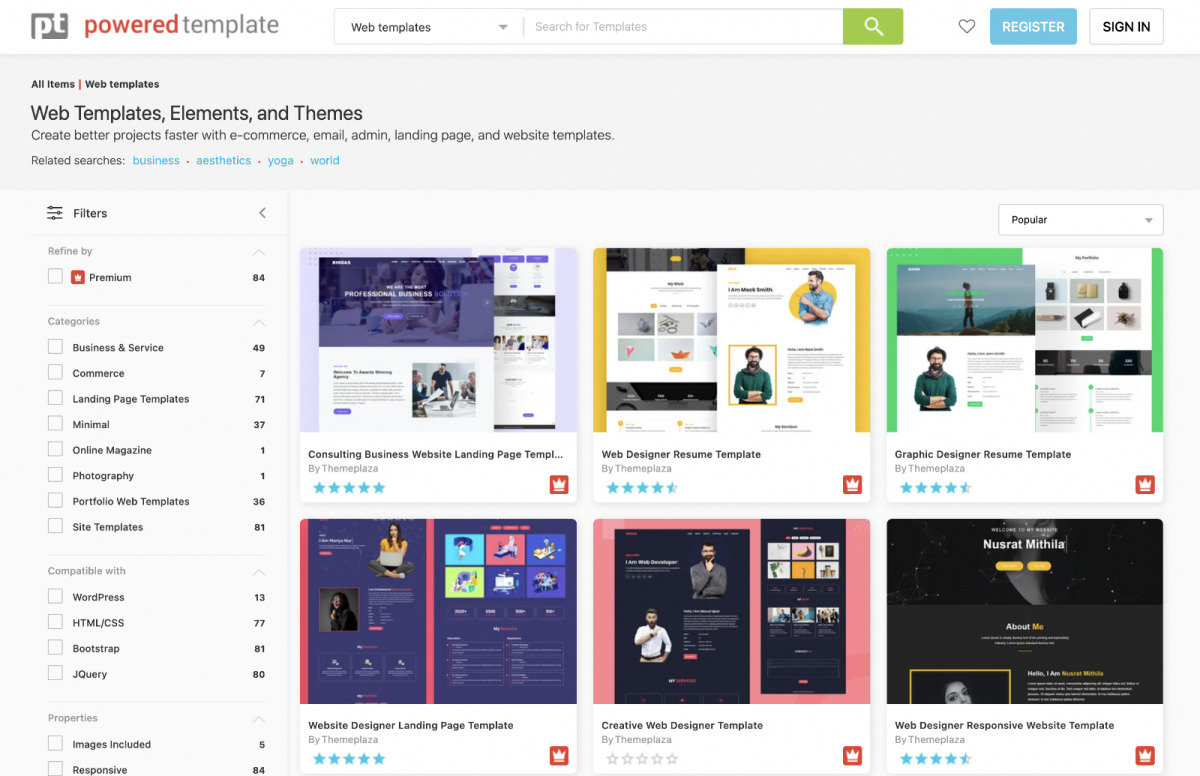Collapse filters panel with left chevron

(263, 213)
